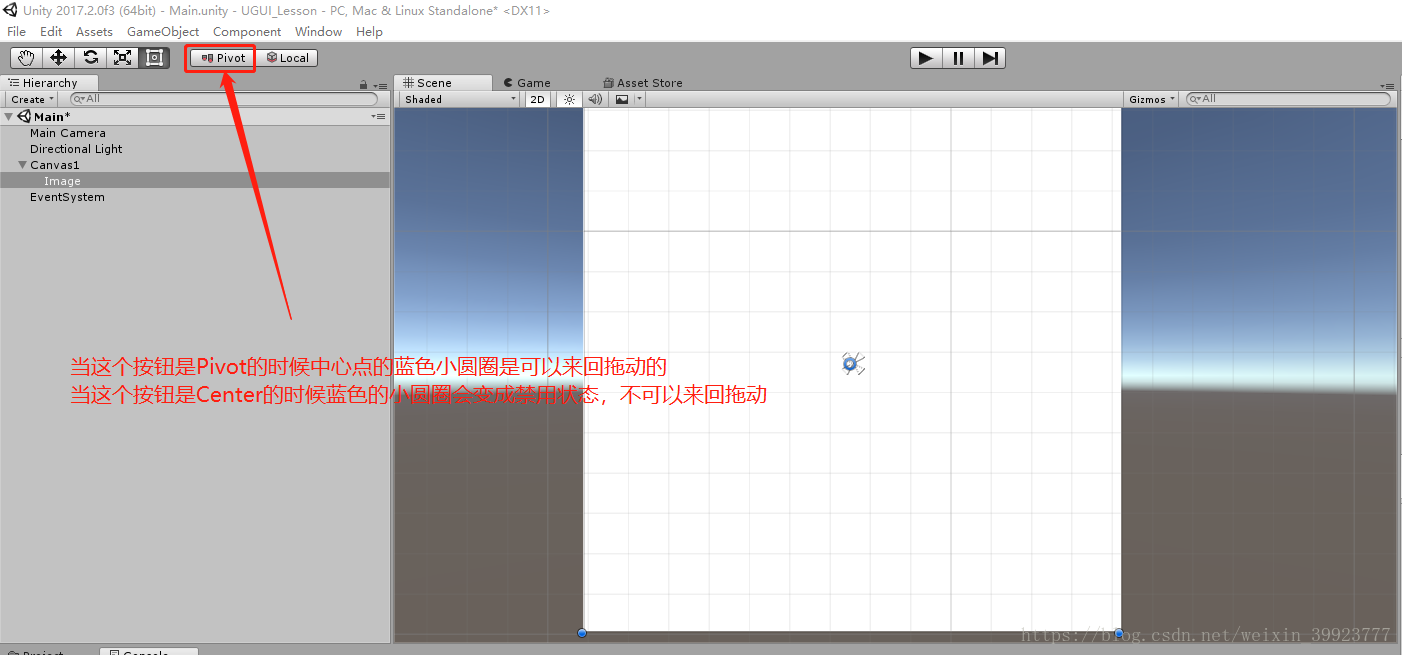This screenshot has height=655, width=1402.
Task: Click the bottom-left blue rect handle
Action: [582, 633]
